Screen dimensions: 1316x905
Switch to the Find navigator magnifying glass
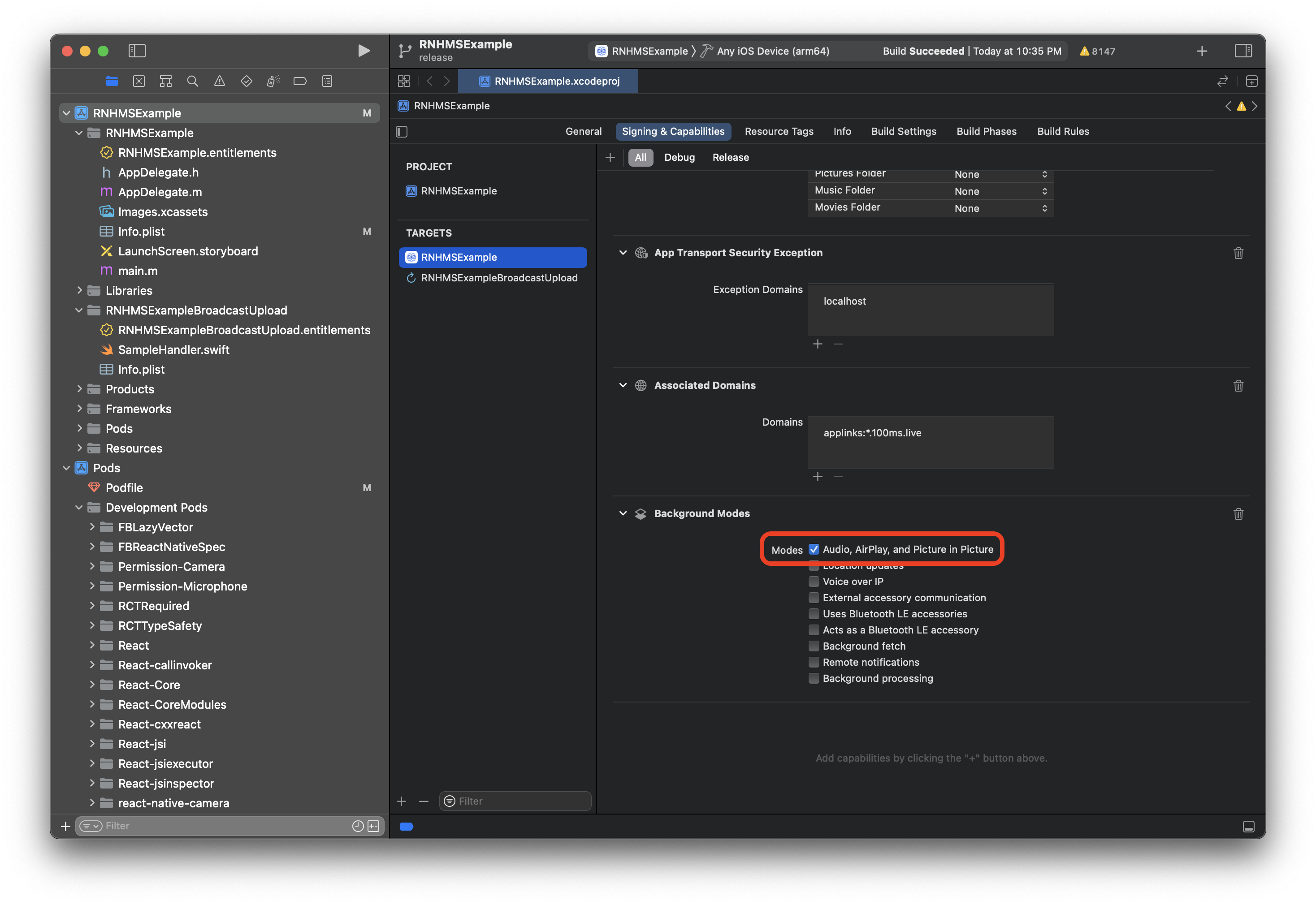click(193, 81)
